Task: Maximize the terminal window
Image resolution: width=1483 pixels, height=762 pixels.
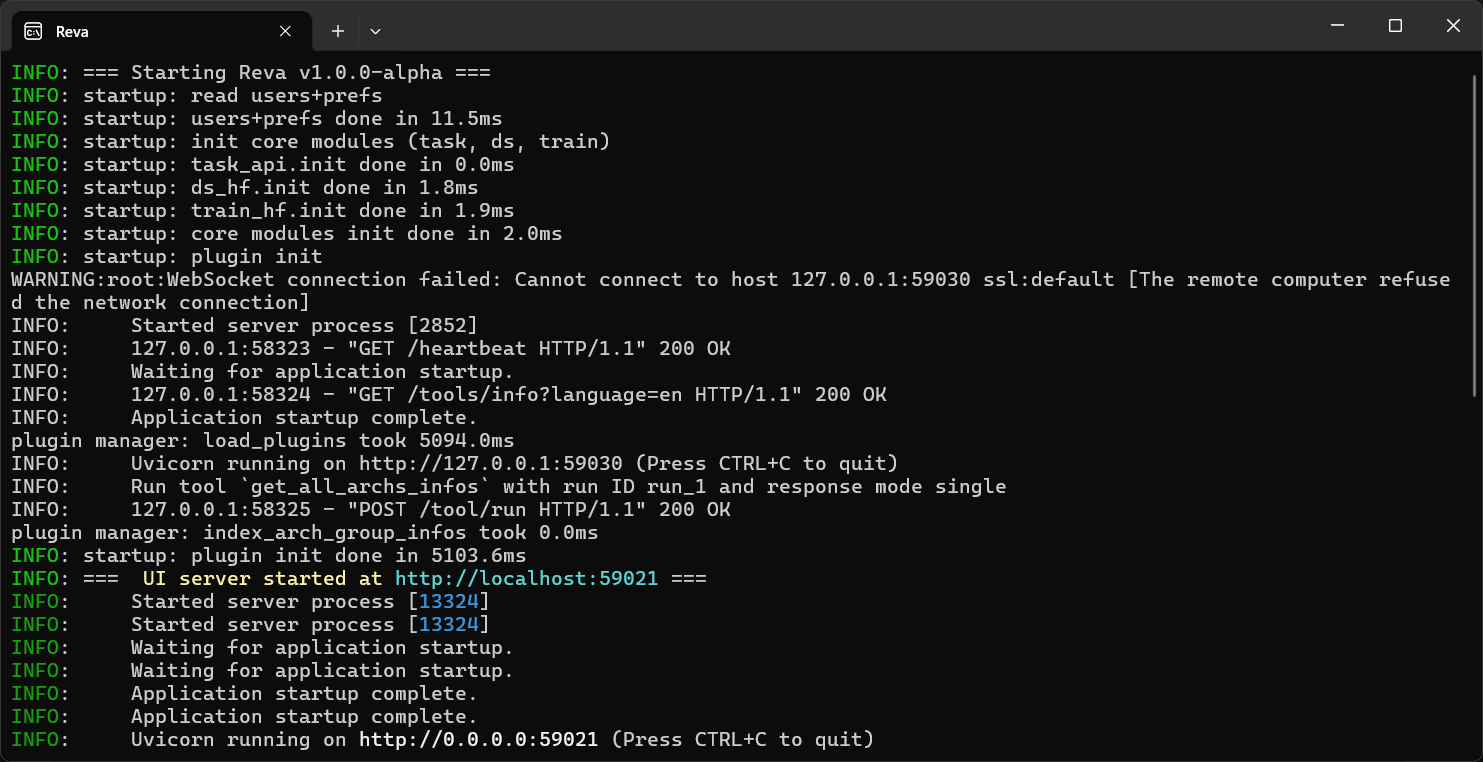Action: tap(1395, 26)
